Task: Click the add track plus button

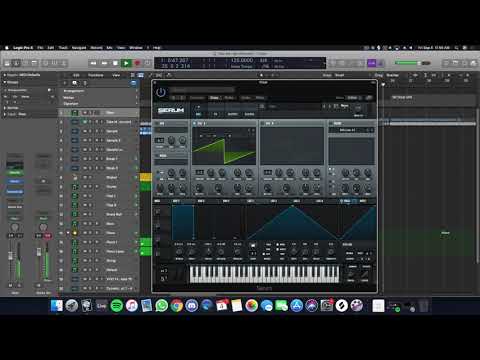Action: [65, 83]
